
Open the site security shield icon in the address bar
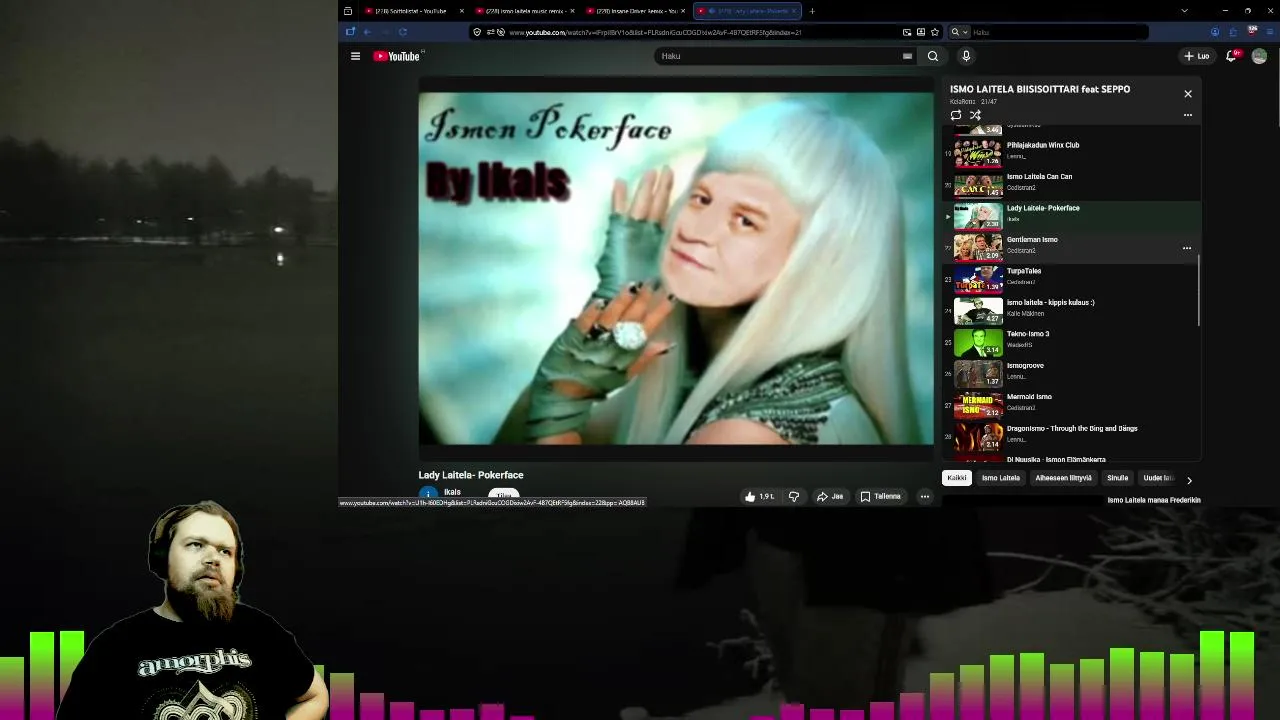(477, 32)
